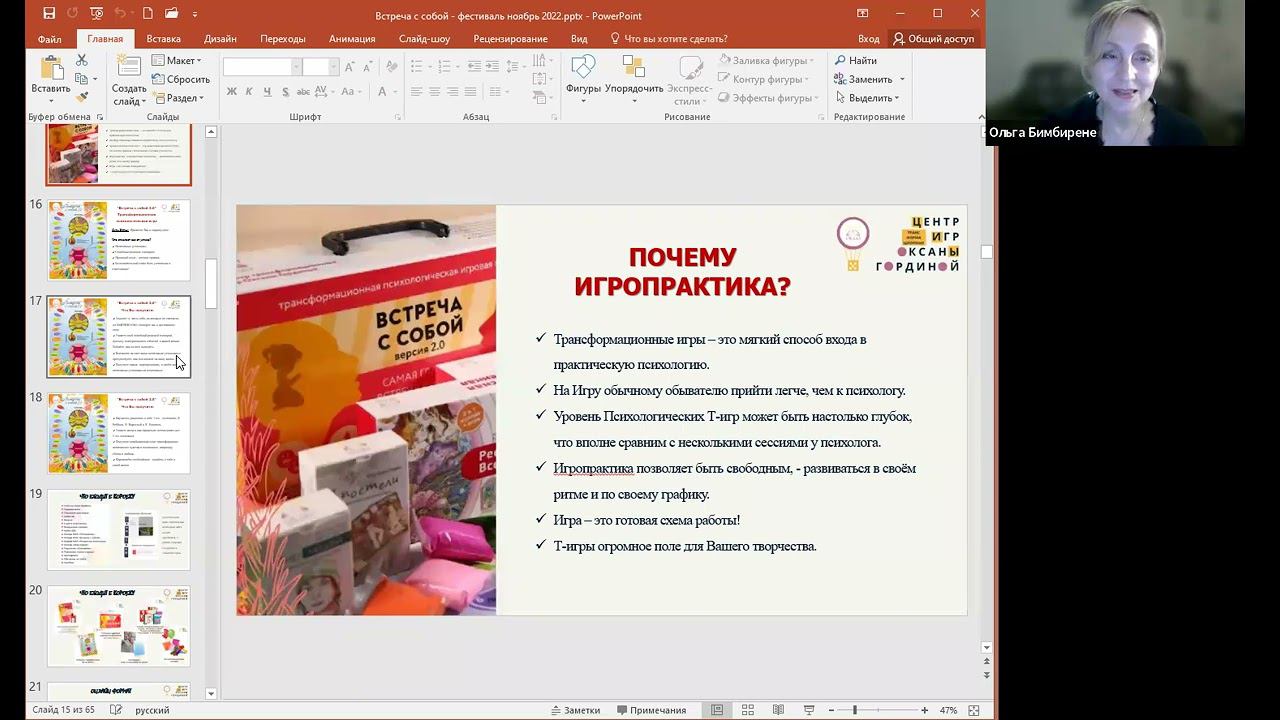Click the Что вы хотите сделать search box

pos(669,39)
